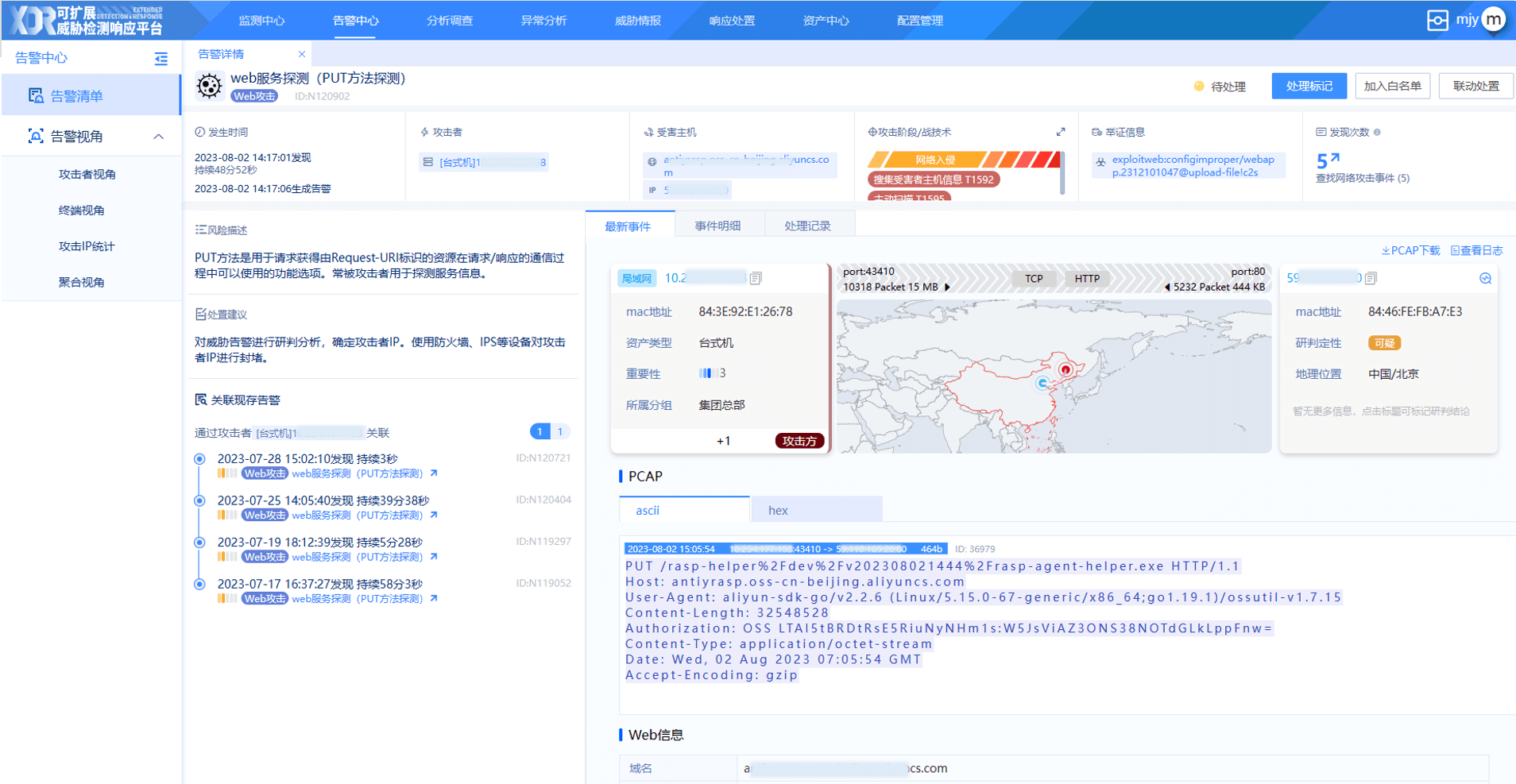Click the blue source marker on map

(x=1042, y=383)
